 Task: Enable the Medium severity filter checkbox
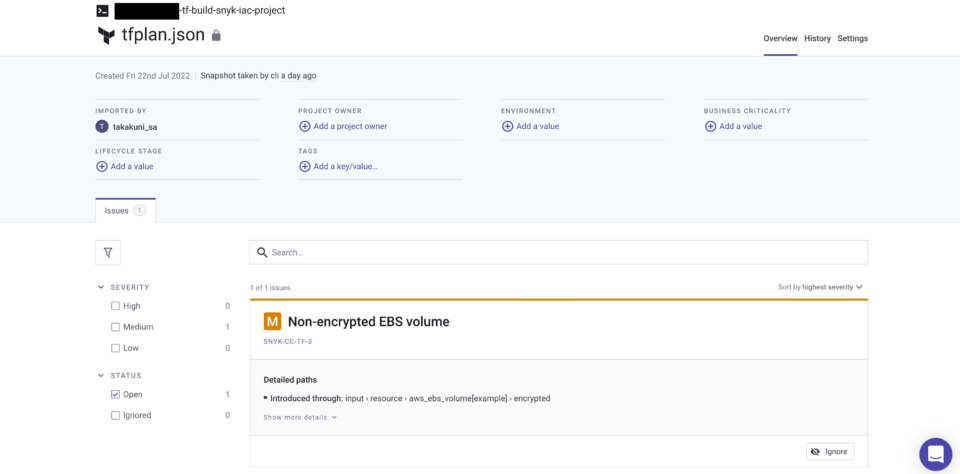click(115, 327)
